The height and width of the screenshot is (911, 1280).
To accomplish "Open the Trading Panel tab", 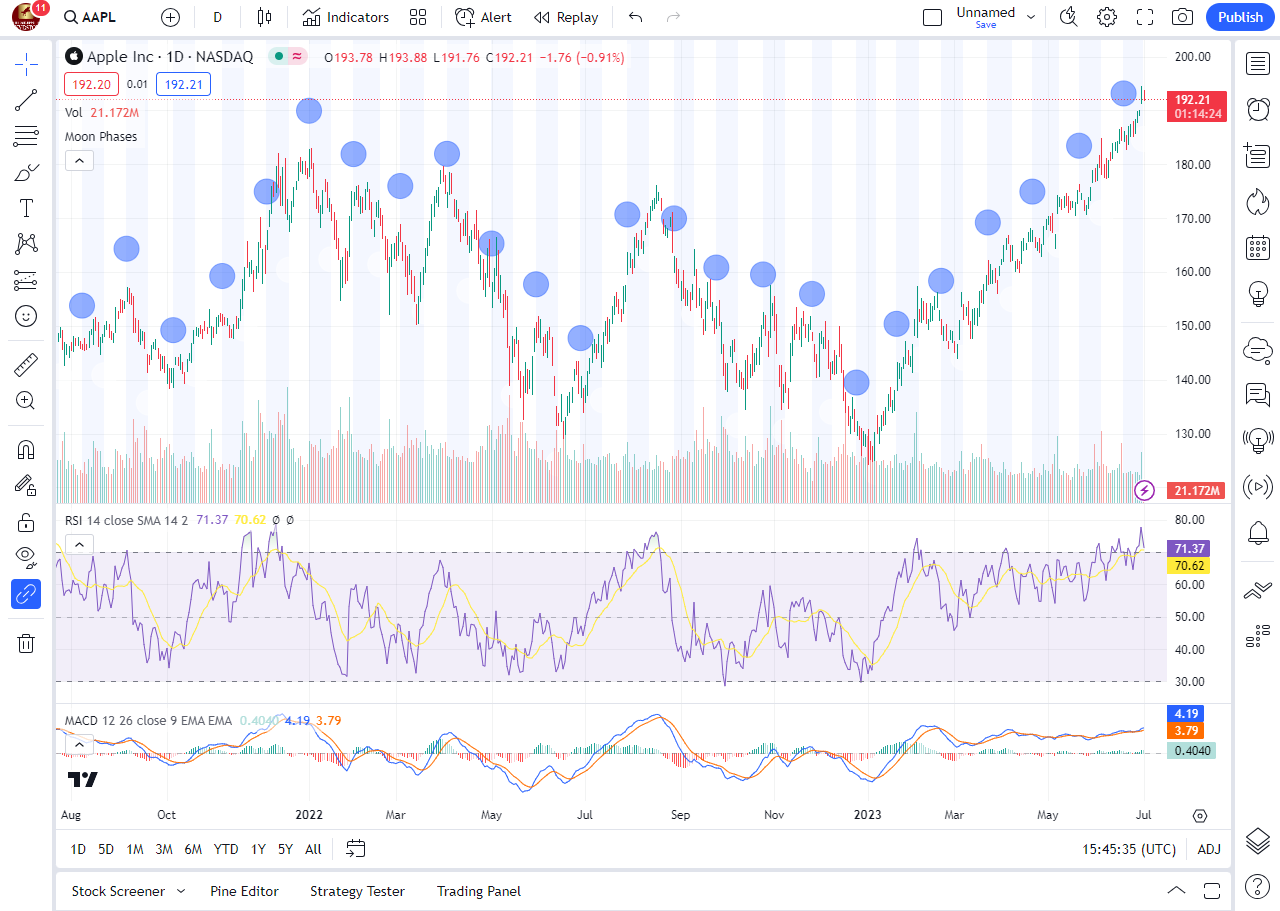I will coord(479,891).
